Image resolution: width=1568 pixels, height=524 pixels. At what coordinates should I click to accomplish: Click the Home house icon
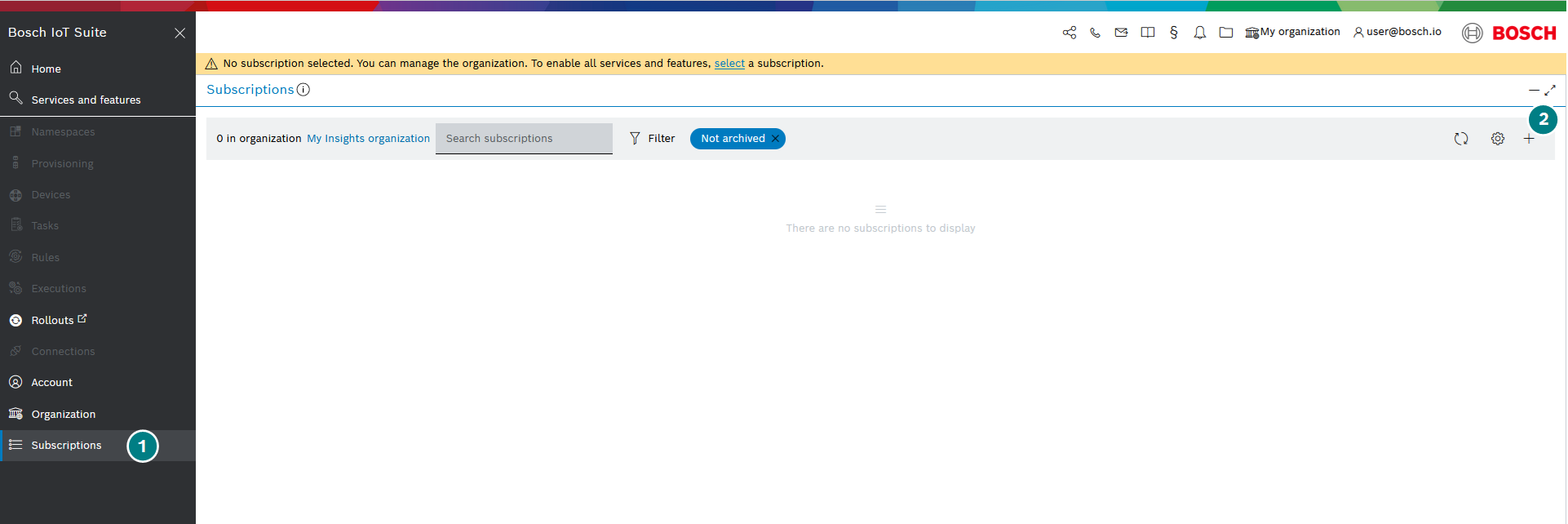[16, 68]
